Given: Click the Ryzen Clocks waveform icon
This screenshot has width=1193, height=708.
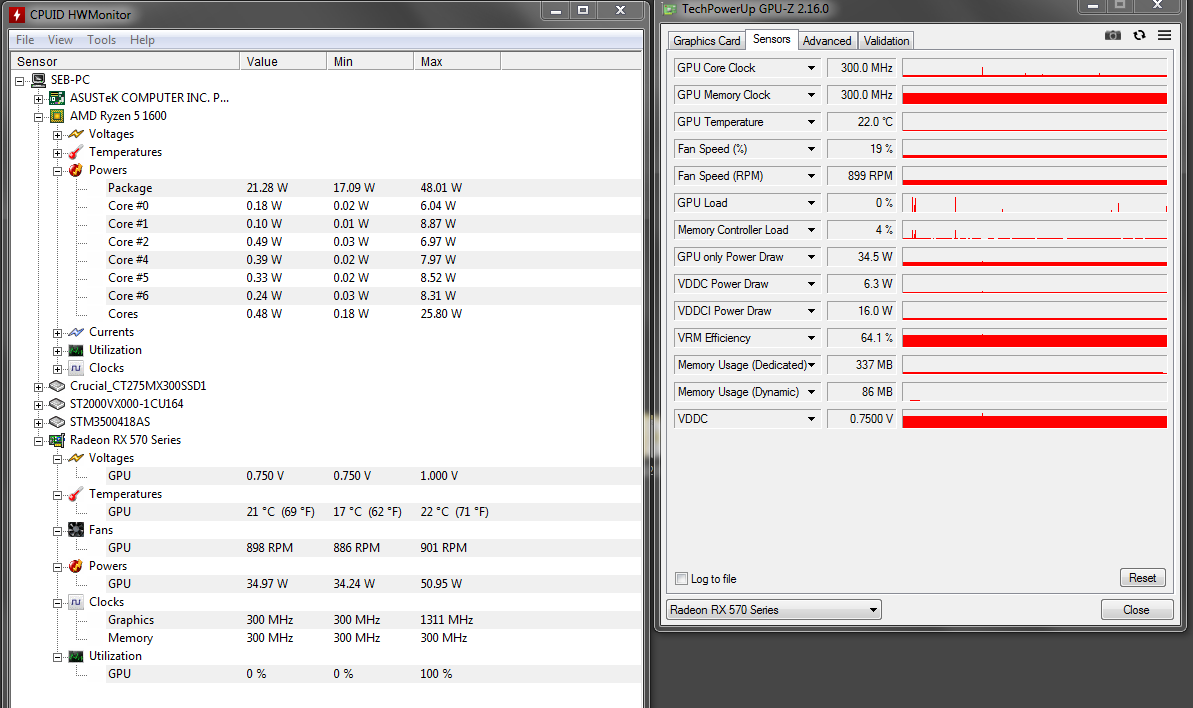Looking at the screenshot, I should 76,368.
